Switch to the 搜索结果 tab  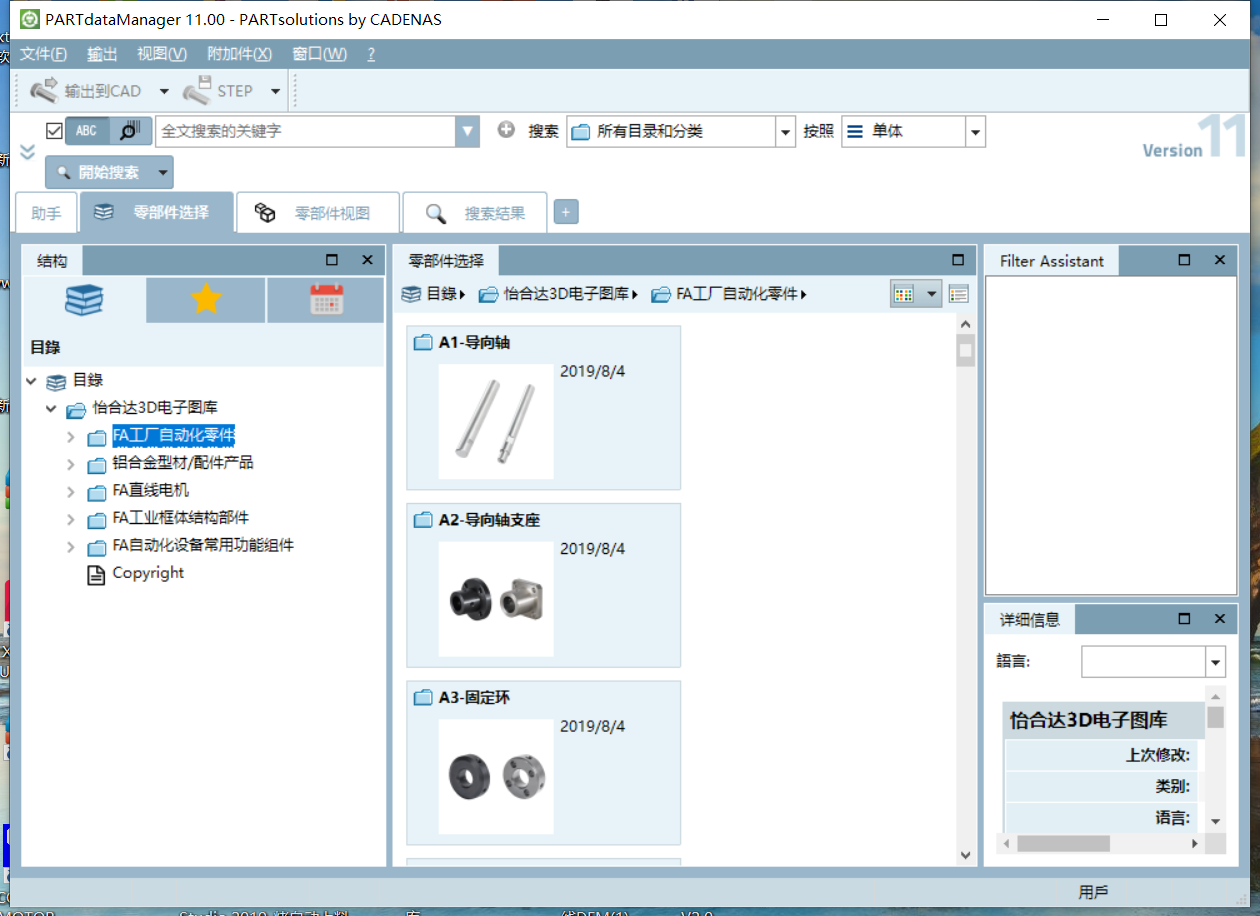[x=475, y=213]
